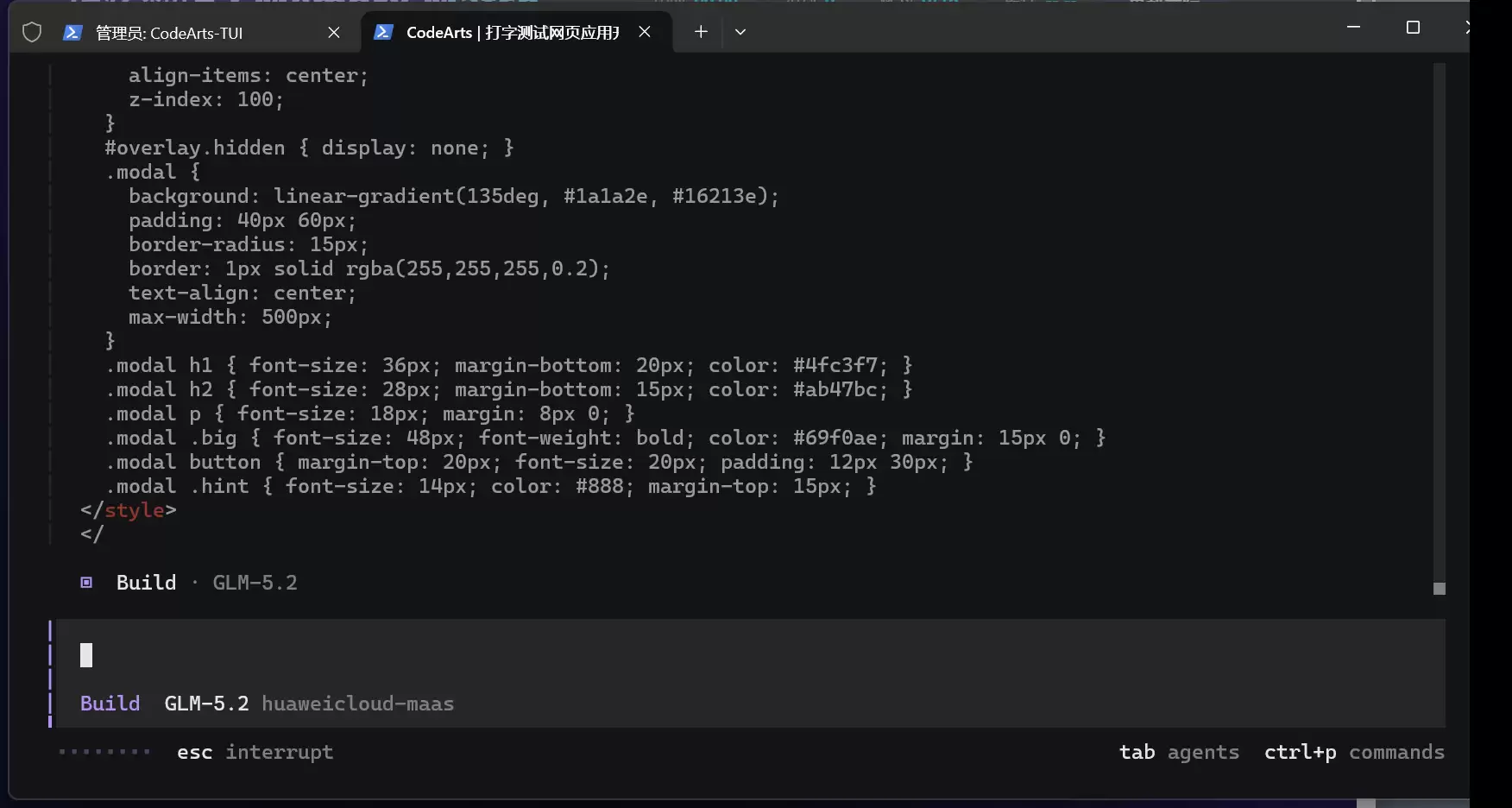This screenshot has height=808, width=1512.
Task: Close the CodeArts | 打字测试网页应用 tab
Action: point(645,32)
